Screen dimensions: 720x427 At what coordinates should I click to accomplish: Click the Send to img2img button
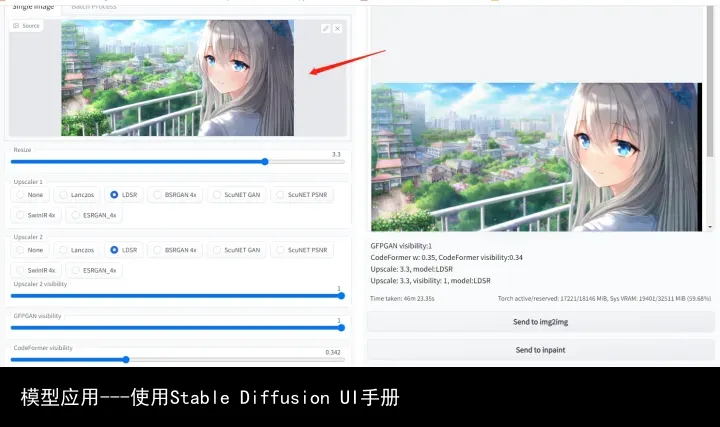pyautogui.click(x=540, y=321)
